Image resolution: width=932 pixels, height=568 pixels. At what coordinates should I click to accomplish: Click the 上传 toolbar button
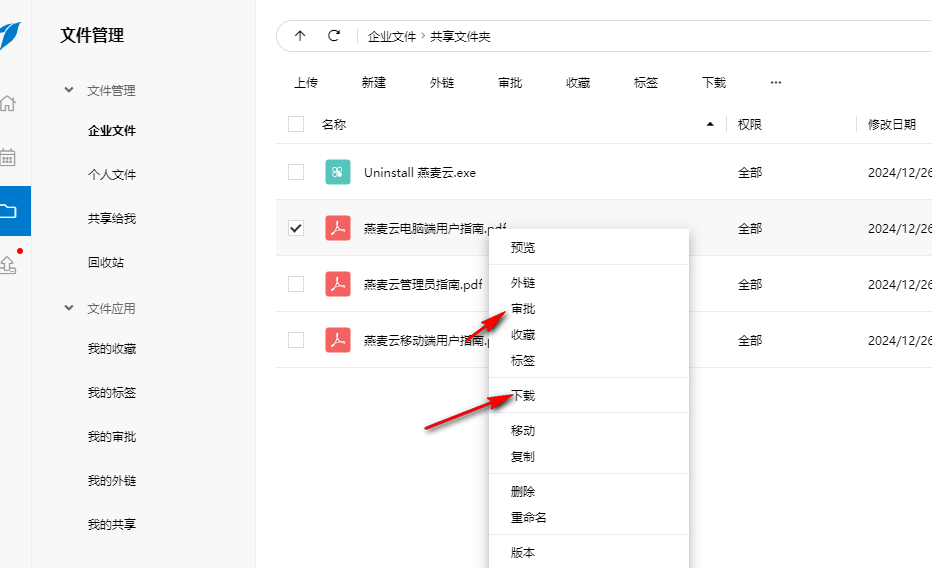[306, 83]
